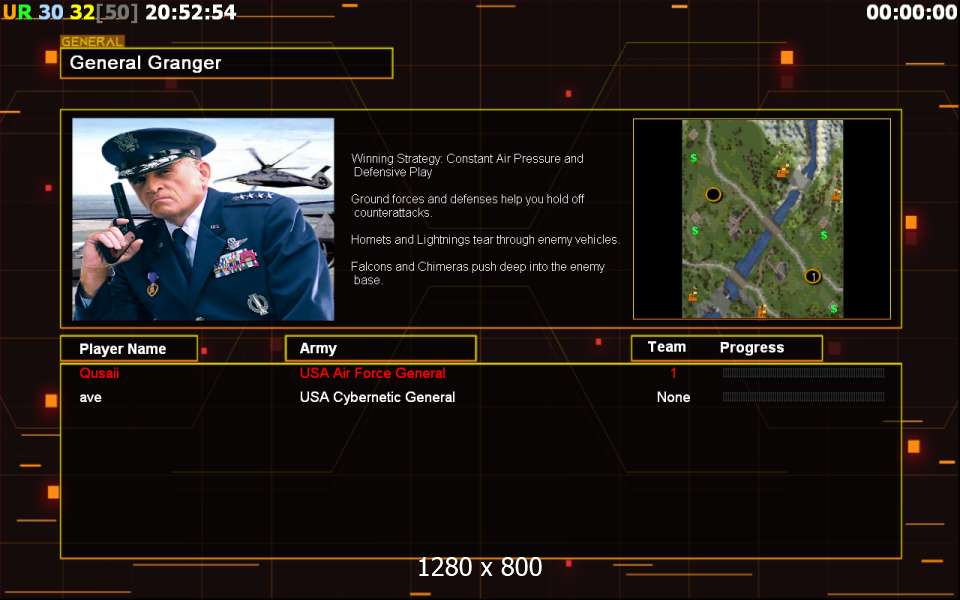Click the 'Army' column header
The image size is (960, 600).
[381, 348]
